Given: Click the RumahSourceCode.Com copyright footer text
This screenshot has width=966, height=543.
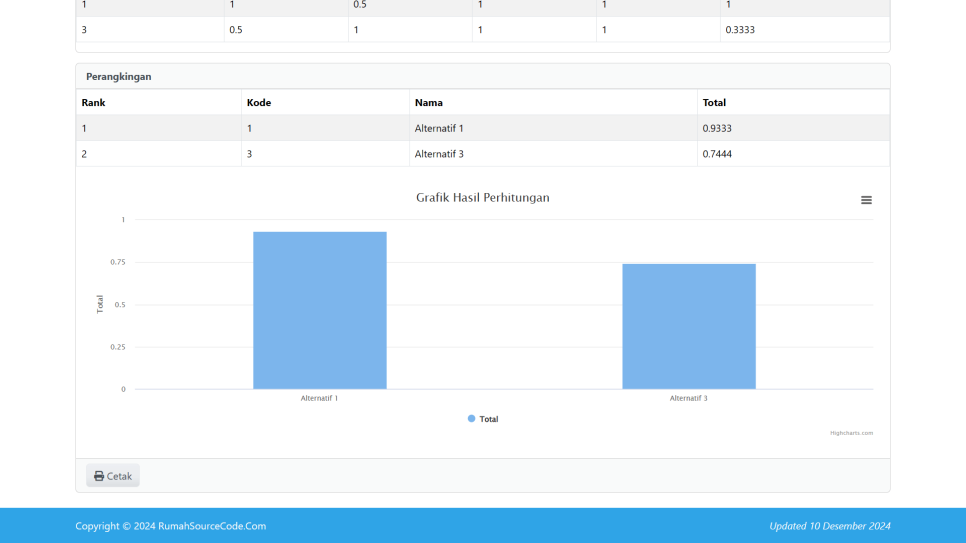Looking at the screenshot, I should [170, 526].
